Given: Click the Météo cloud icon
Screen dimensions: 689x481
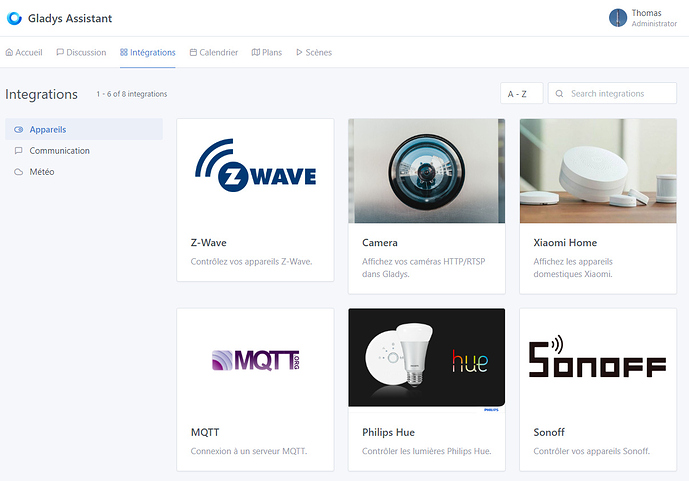Looking at the screenshot, I should (18, 172).
